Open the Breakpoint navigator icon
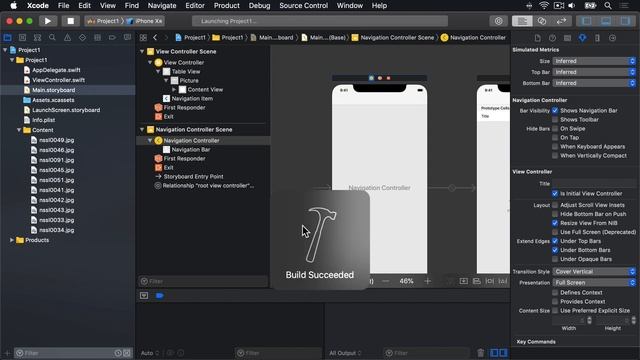 pyautogui.click(x=112, y=38)
